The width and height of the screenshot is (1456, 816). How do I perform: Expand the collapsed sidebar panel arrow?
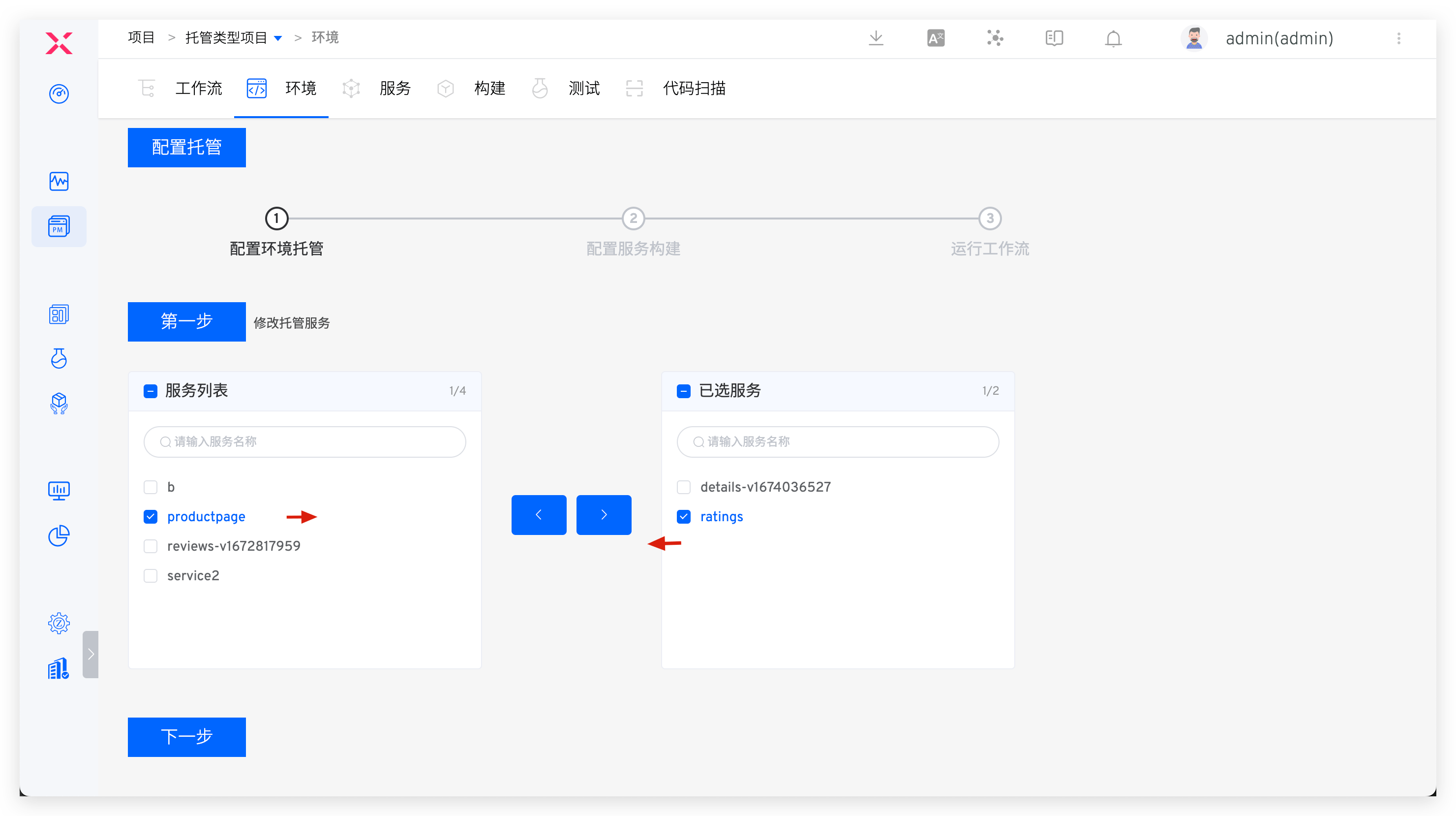pyautogui.click(x=91, y=654)
